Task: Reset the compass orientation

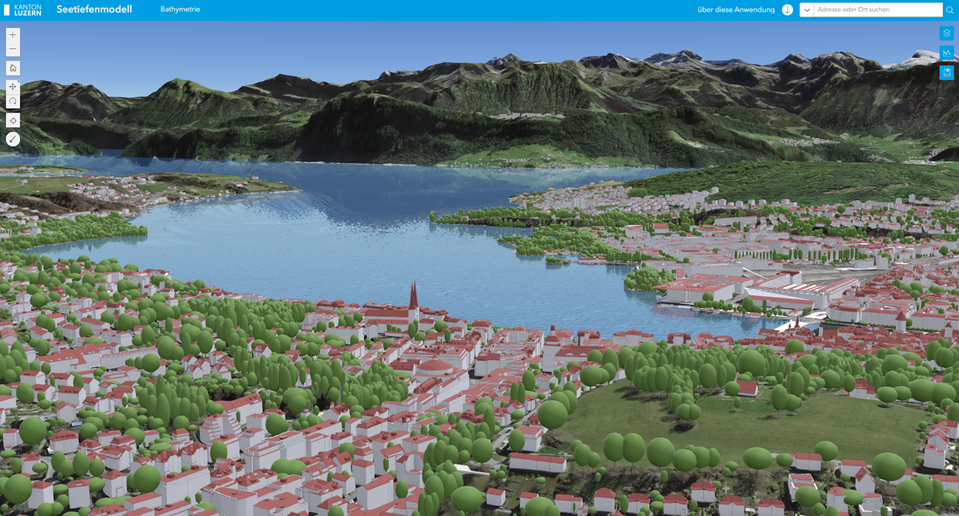Action: pyautogui.click(x=12, y=120)
